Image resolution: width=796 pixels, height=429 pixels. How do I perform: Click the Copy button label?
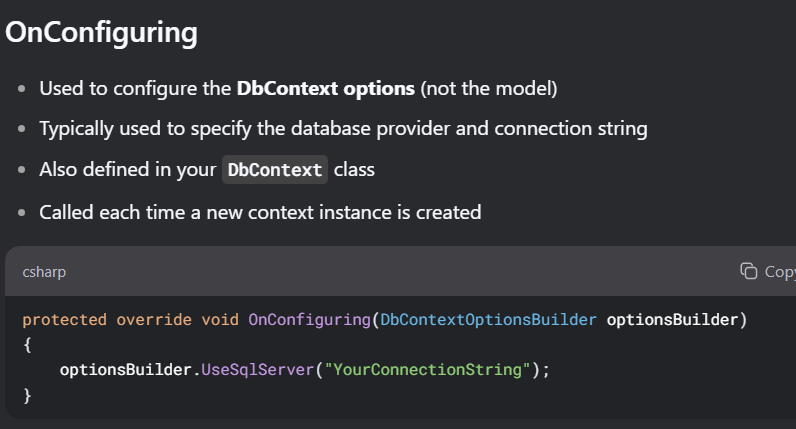click(780, 272)
